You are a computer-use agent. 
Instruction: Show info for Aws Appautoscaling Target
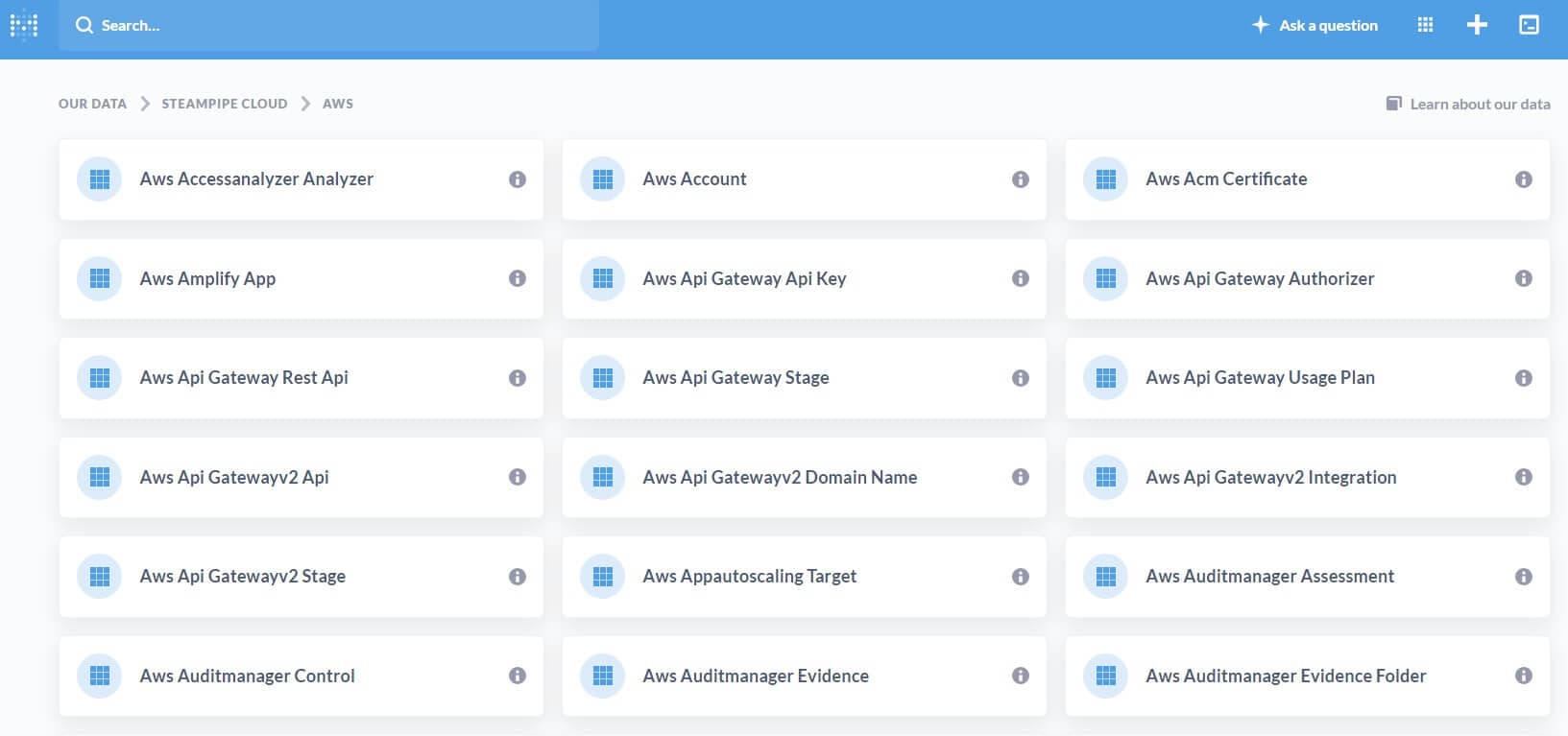pos(1021,577)
